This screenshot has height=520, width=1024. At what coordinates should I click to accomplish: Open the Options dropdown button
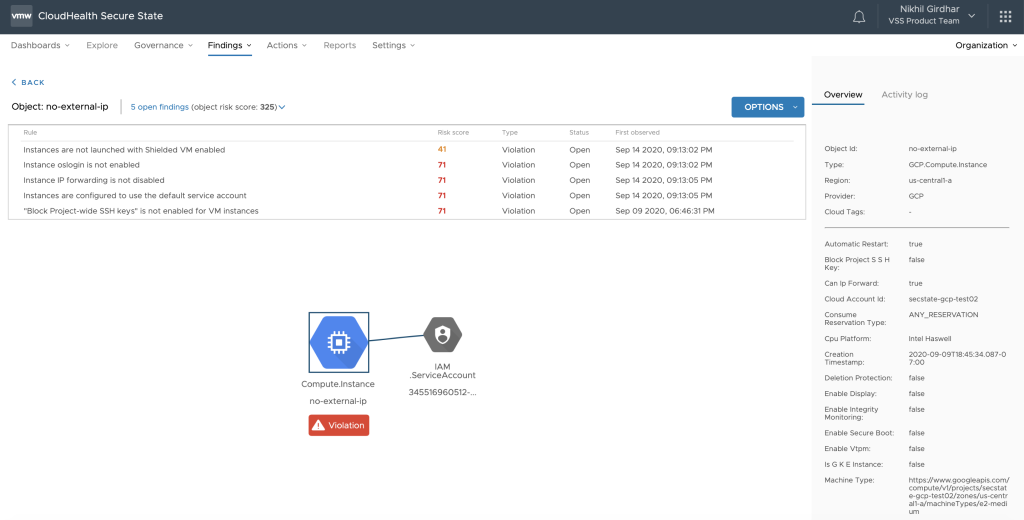click(x=767, y=107)
